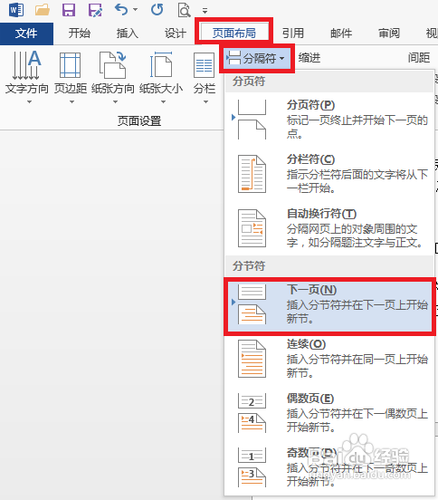This screenshot has height=500, width=438.
Task: Expand the 纸张大小 dropdown arrow
Action: (163, 102)
